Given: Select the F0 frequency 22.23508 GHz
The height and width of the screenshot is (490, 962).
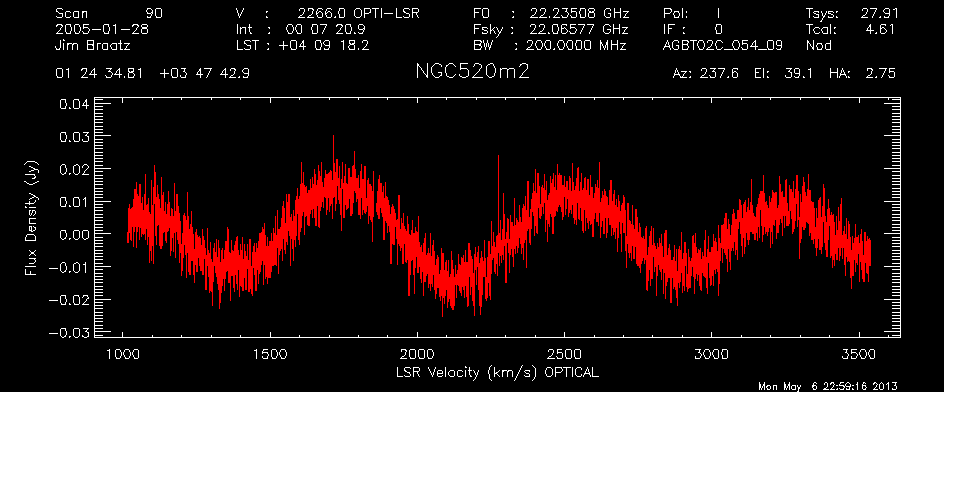Looking at the screenshot, I should [x=580, y=13].
